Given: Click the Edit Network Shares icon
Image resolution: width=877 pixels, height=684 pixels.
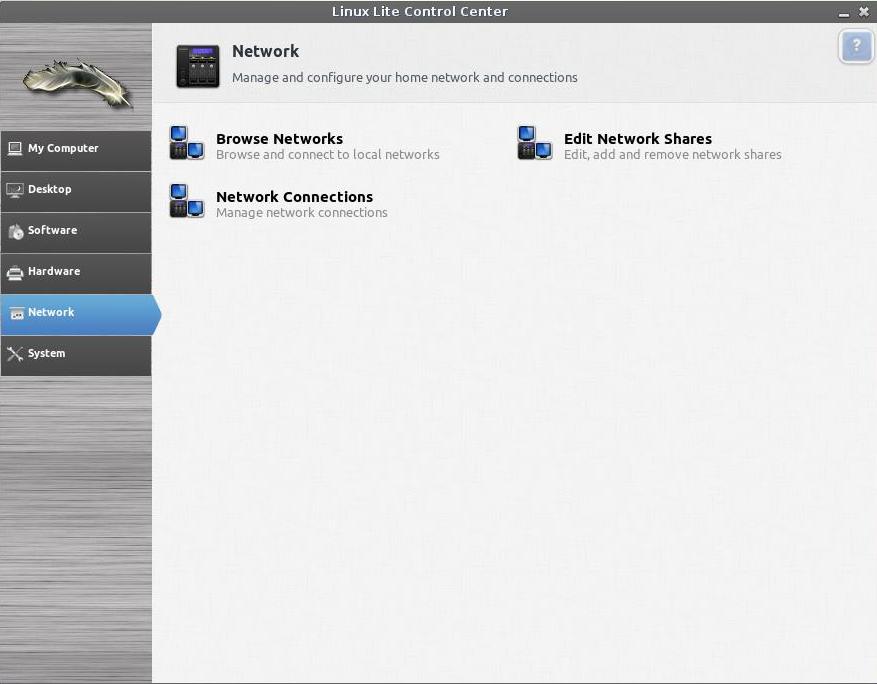Looking at the screenshot, I should 535,143.
